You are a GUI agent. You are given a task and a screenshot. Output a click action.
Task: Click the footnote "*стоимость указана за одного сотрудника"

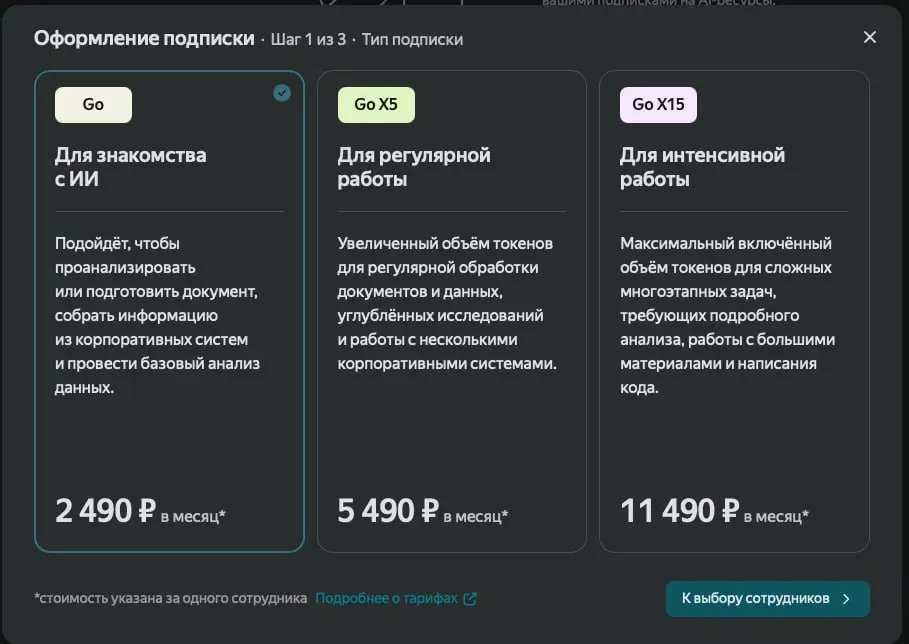tap(170, 598)
